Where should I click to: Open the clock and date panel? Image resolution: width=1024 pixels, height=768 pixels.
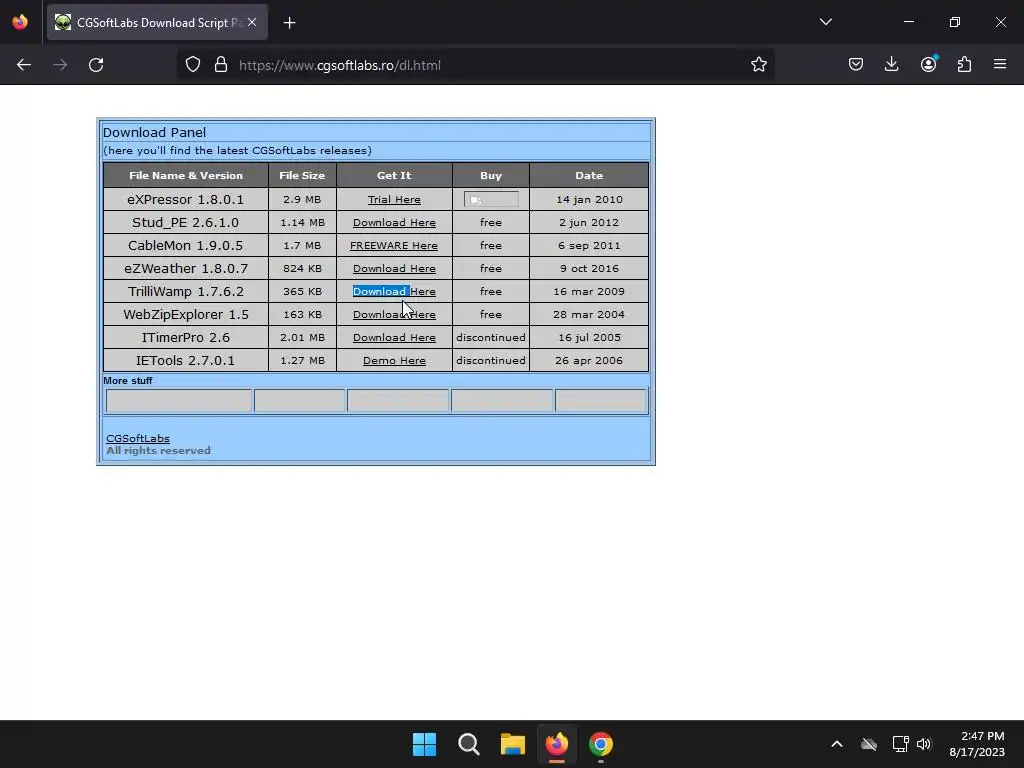pos(977,744)
